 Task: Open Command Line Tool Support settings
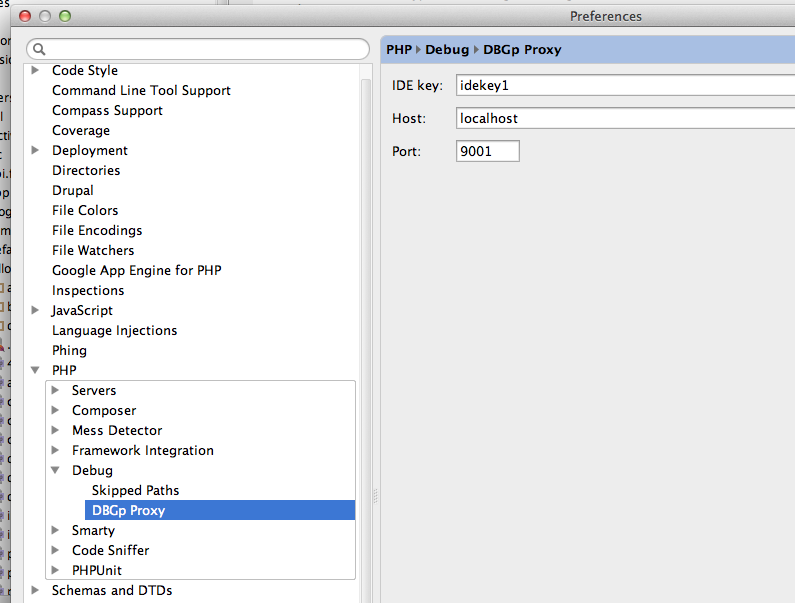click(141, 90)
